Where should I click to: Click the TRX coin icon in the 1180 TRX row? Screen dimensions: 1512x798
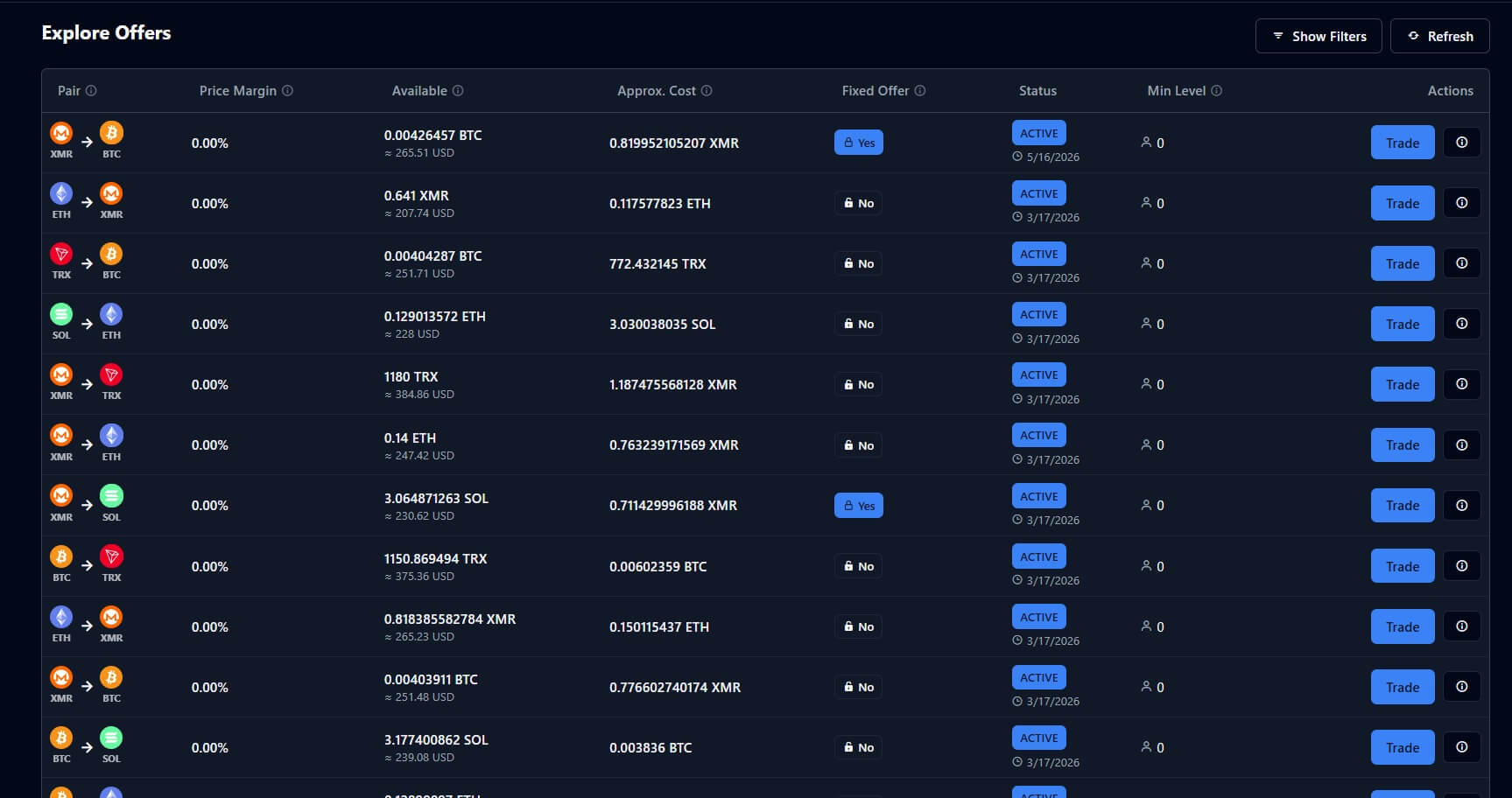(111, 374)
